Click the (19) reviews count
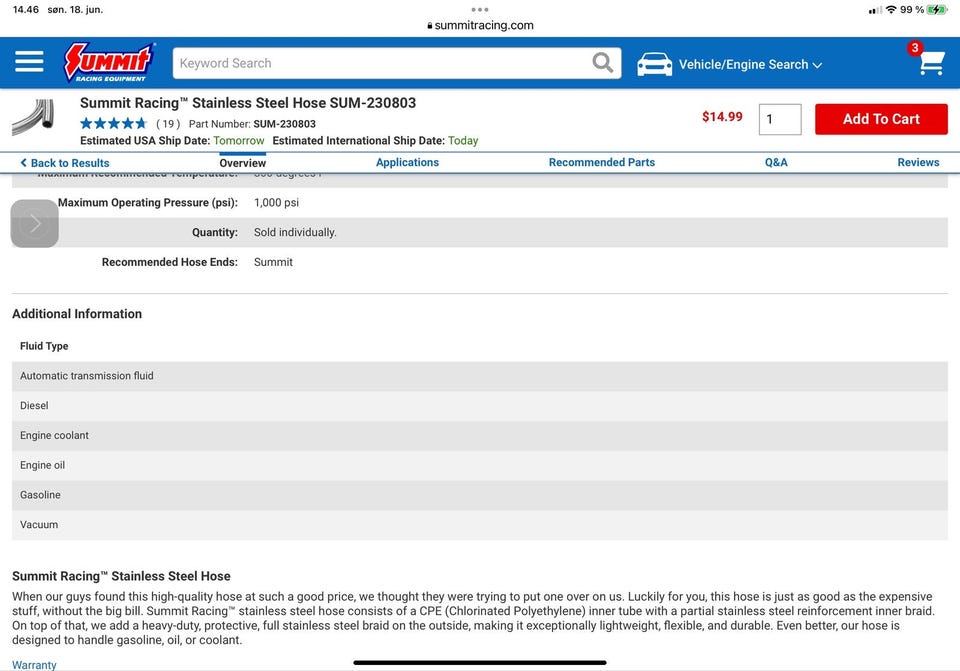This screenshot has height=671, width=960. pos(168,124)
